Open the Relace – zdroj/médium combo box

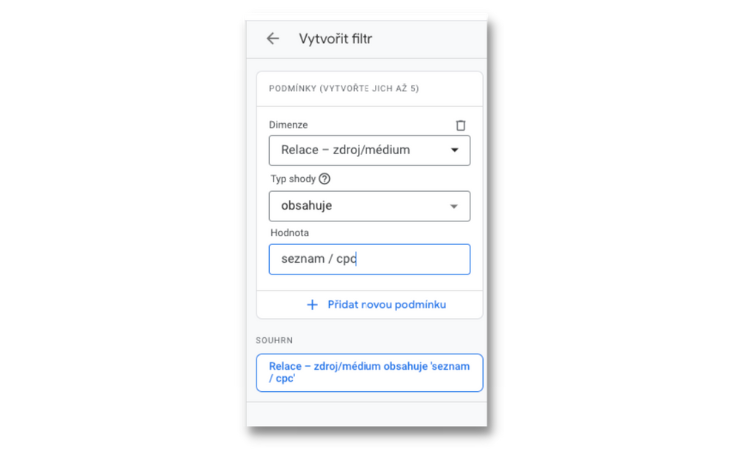370,150
